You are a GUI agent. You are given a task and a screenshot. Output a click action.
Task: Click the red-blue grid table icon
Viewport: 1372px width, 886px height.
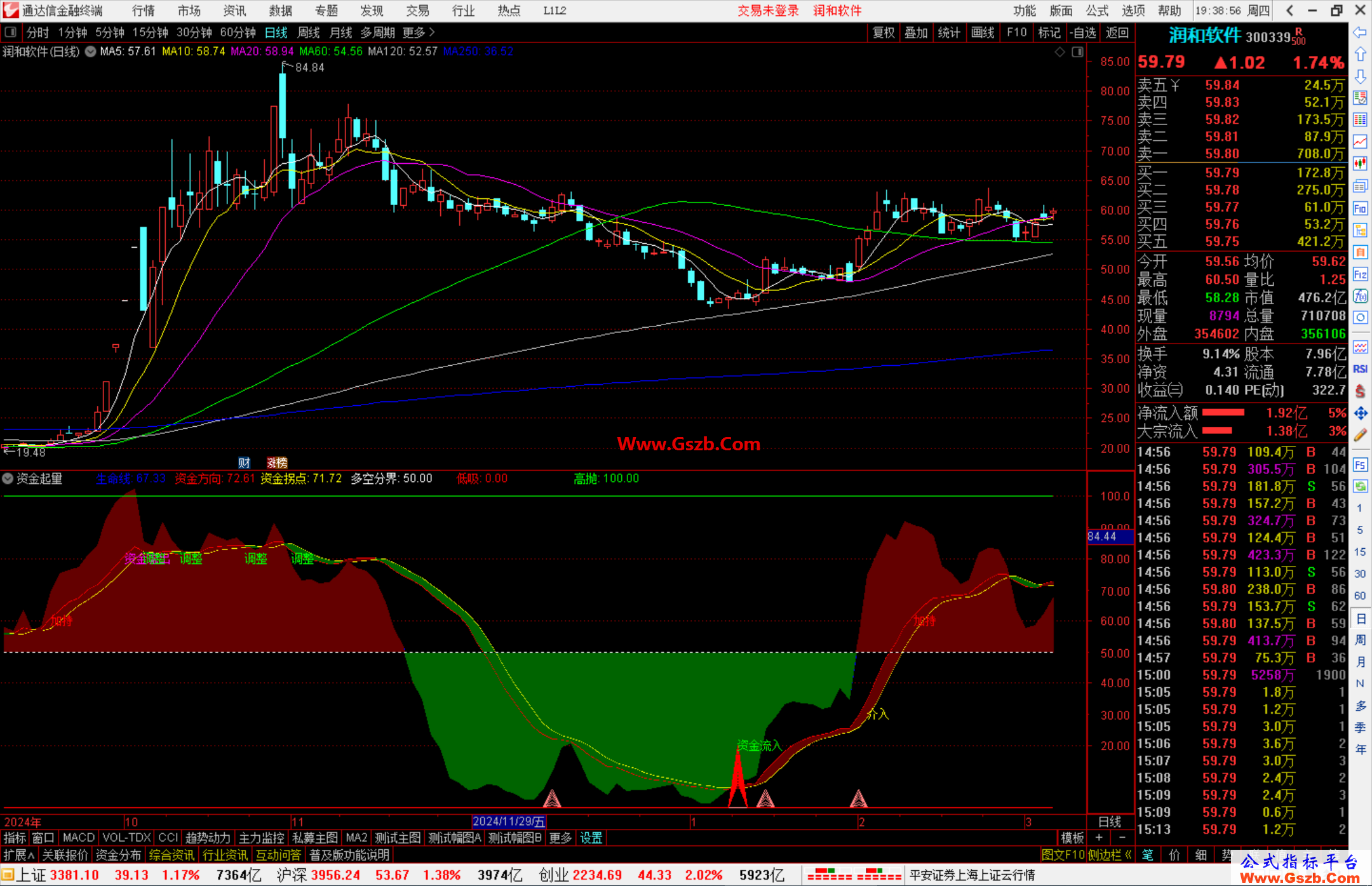tap(1360, 120)
